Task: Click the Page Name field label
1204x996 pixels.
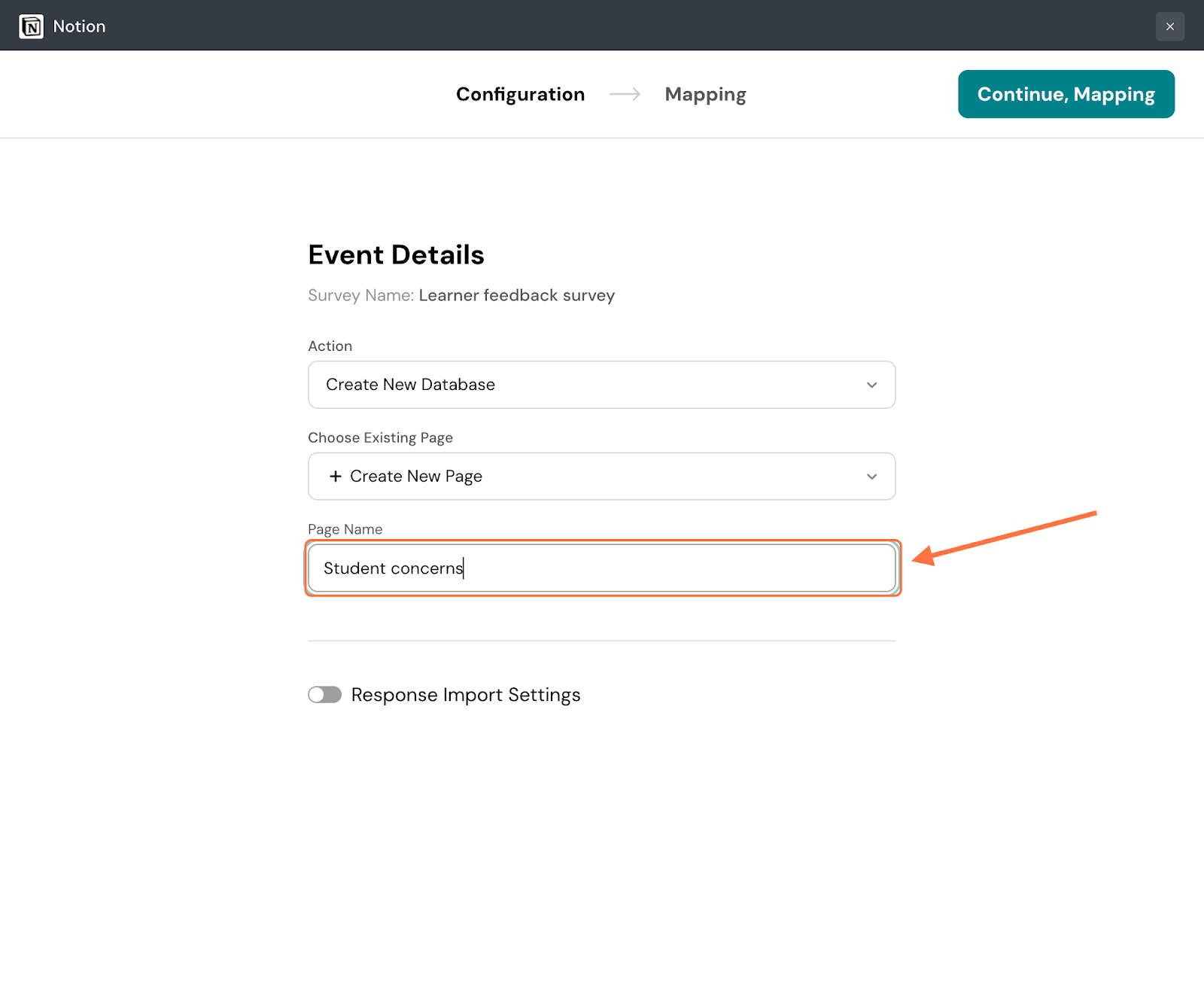Action: pos(345,529)
